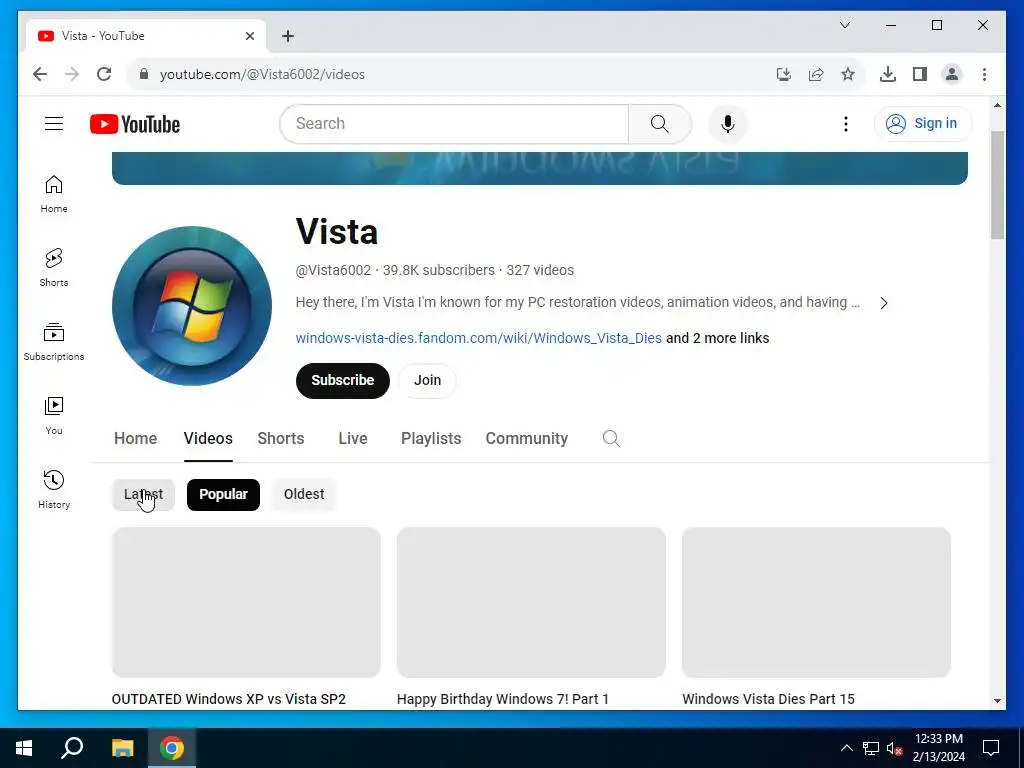Click thumbnail above OUTDATED Windows XP video
Image resolution: width=1024 pixels, height=768 pixels.
[246, 602]
